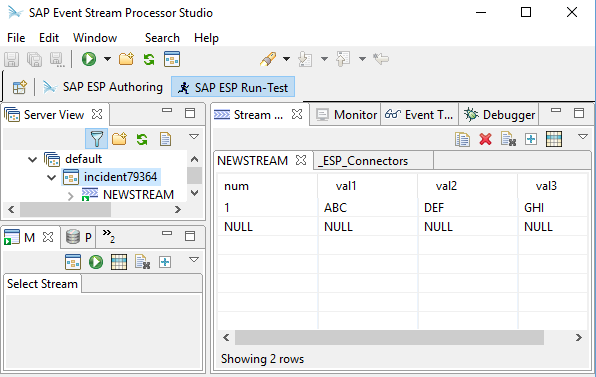Open the Search menu
The height and width of the screenshot is (377, 596).
pos(162,38)
